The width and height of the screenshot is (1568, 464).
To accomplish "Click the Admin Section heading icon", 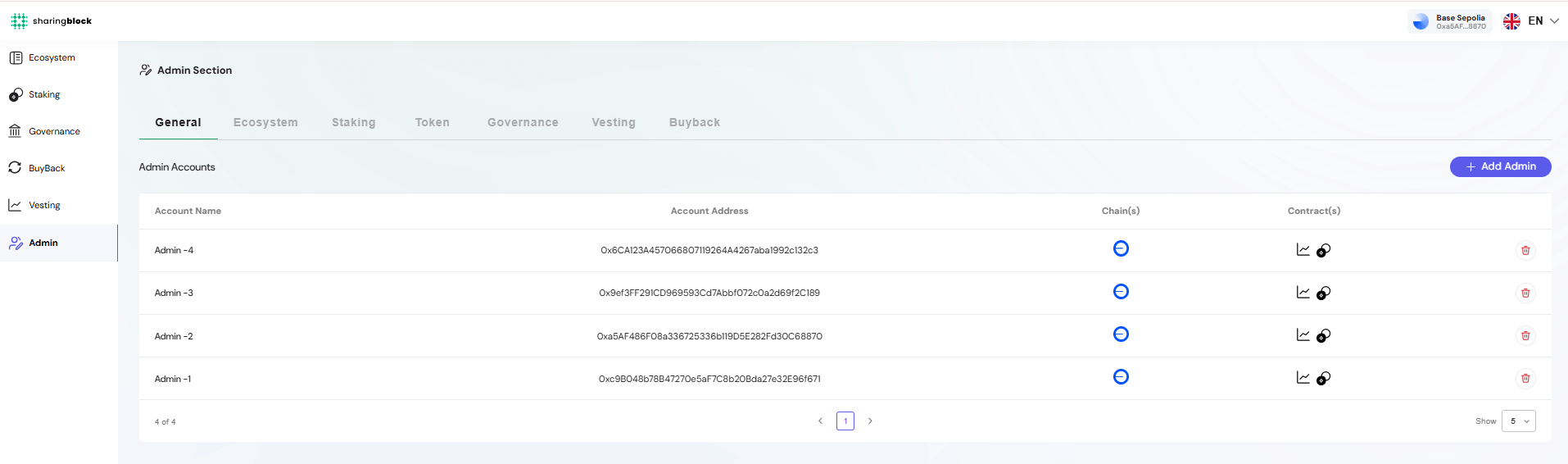I will (146, 70).
